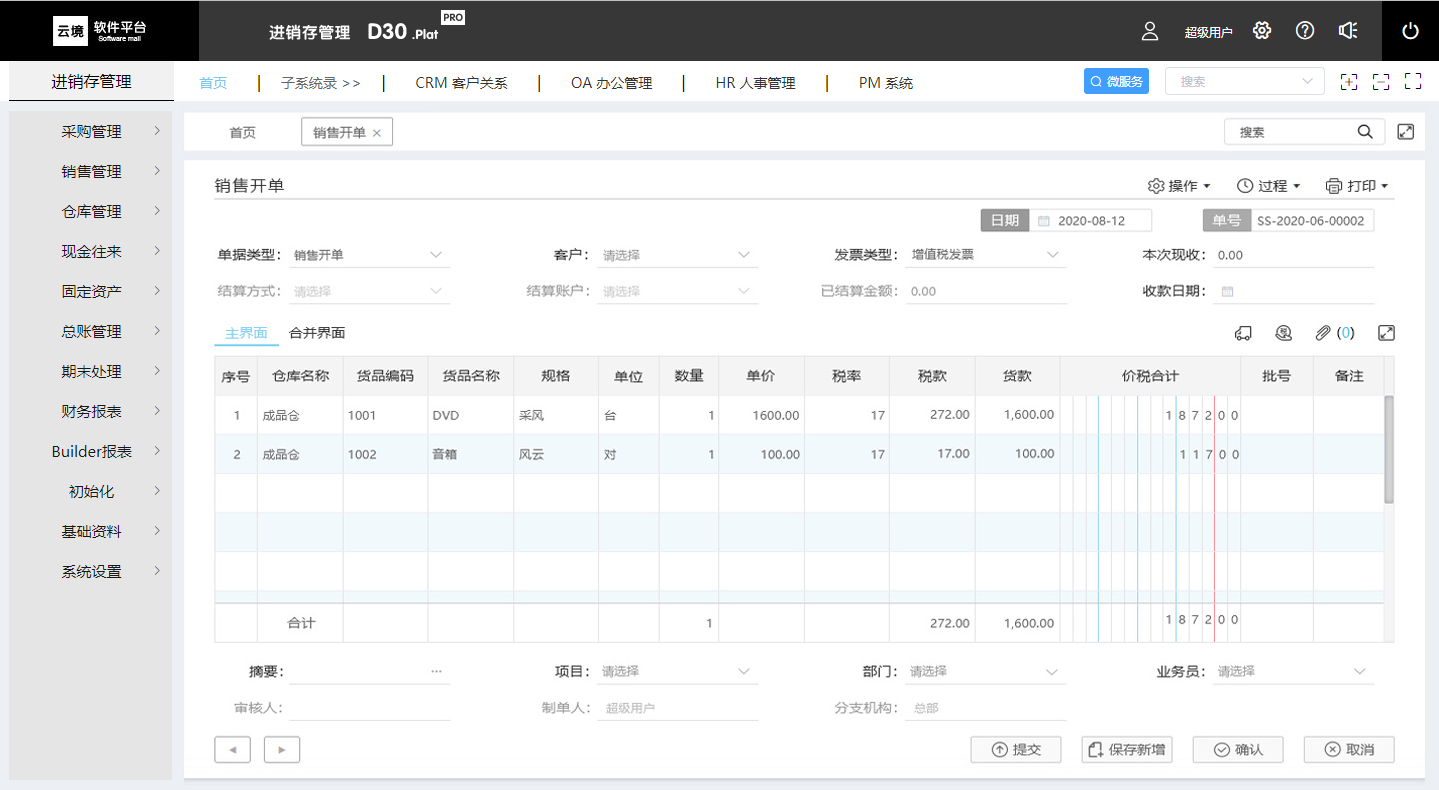This screenshot has width=1439, height=790.
Task: Click the magnifier icon in tab search box
Action: coord(1364,132)
